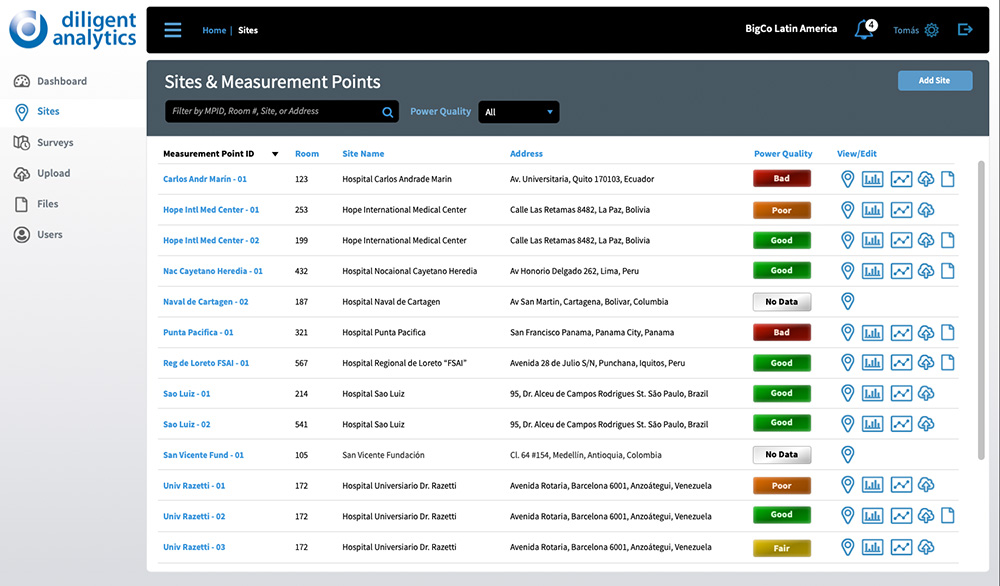Open the hamburger menu icon

click(x=173, y=30)
